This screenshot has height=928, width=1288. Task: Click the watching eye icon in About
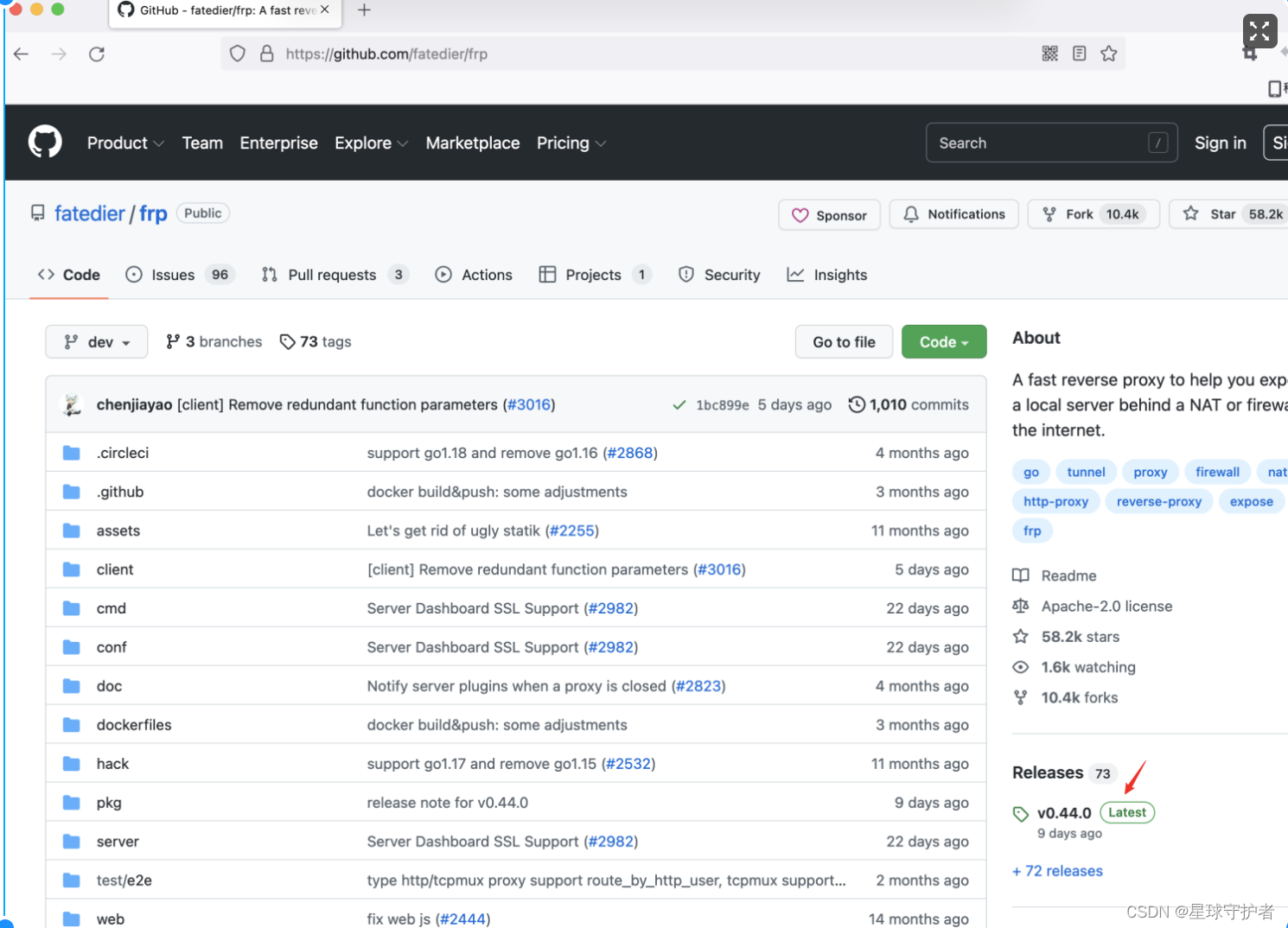click(x=1021, y=667)
